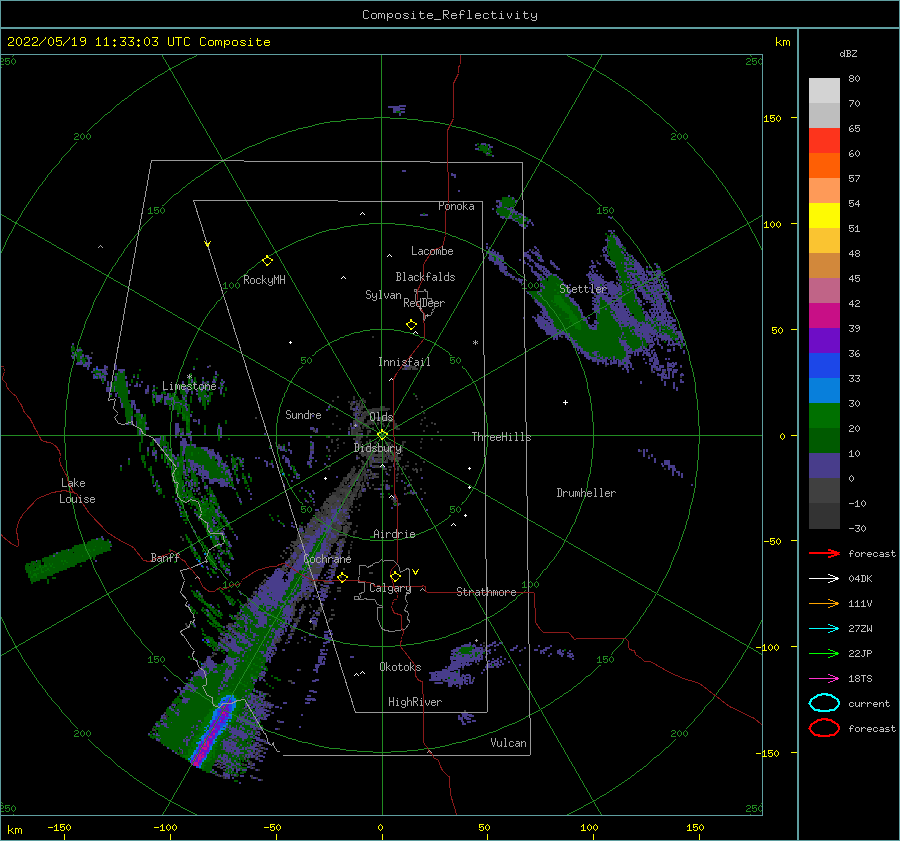Click the RedDeer city label
The width and height of the screenshot is (900, 841).
(424, 303)
